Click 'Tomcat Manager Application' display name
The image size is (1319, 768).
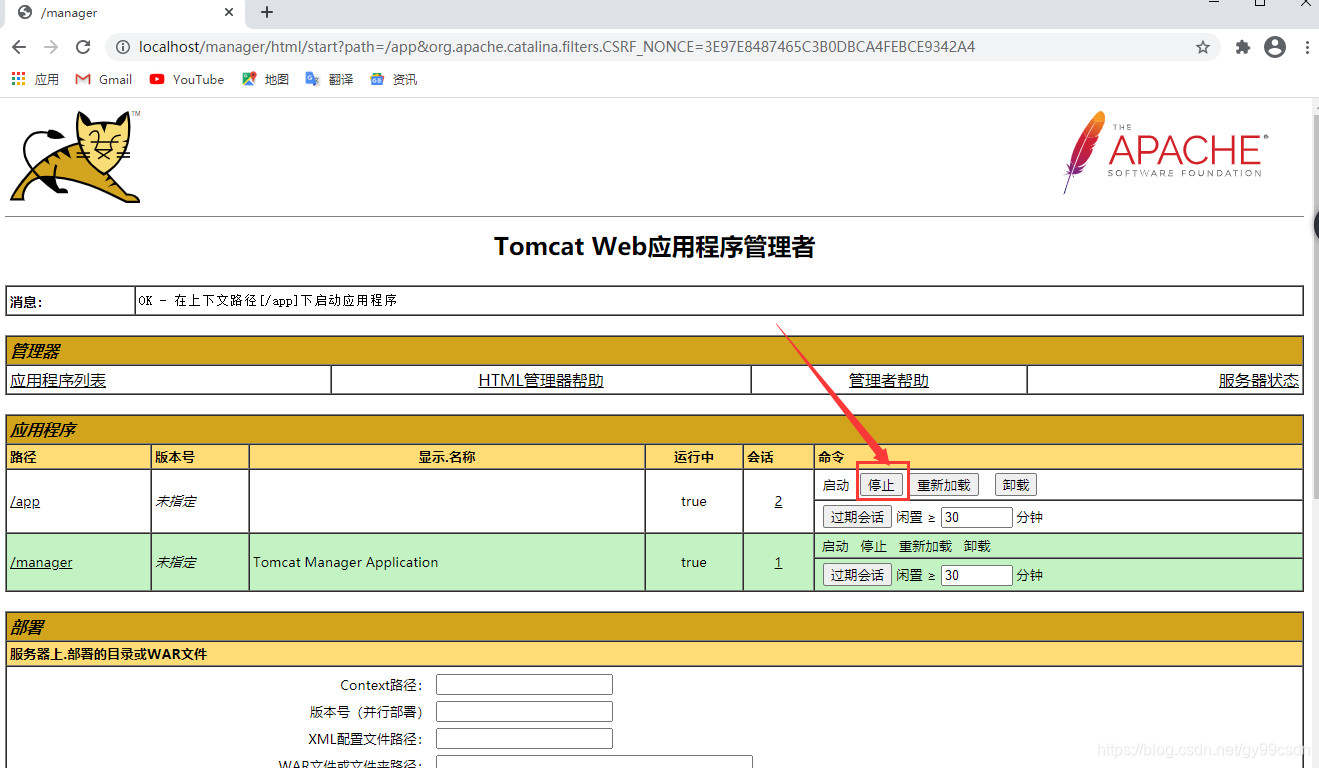(346, 562)
